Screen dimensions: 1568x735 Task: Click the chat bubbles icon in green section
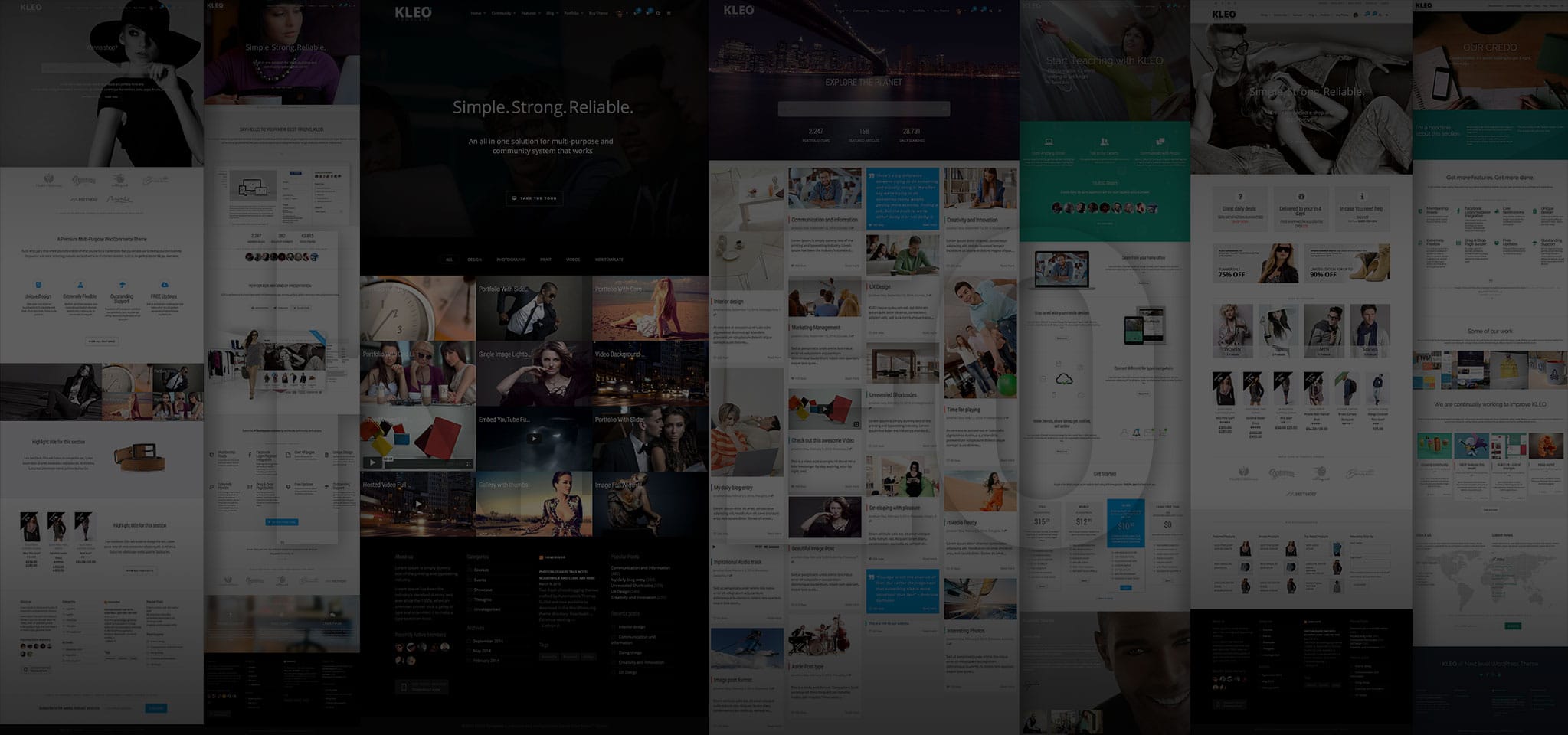click(x=1160, y=142)
